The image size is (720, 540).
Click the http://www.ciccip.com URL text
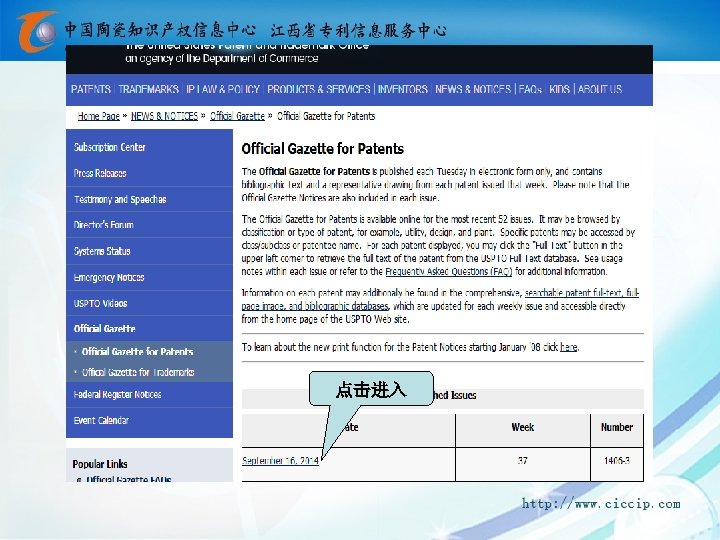(601, 504)
